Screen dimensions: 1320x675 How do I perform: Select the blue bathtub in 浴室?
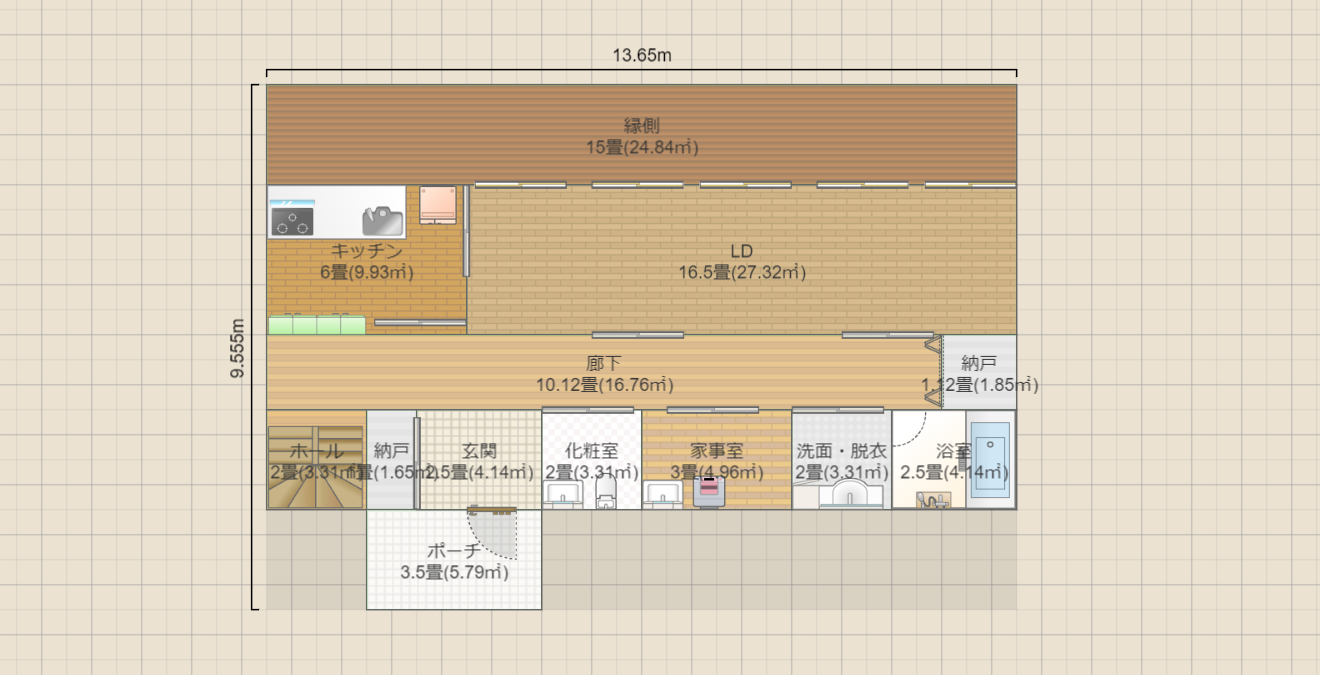[991, 460]
